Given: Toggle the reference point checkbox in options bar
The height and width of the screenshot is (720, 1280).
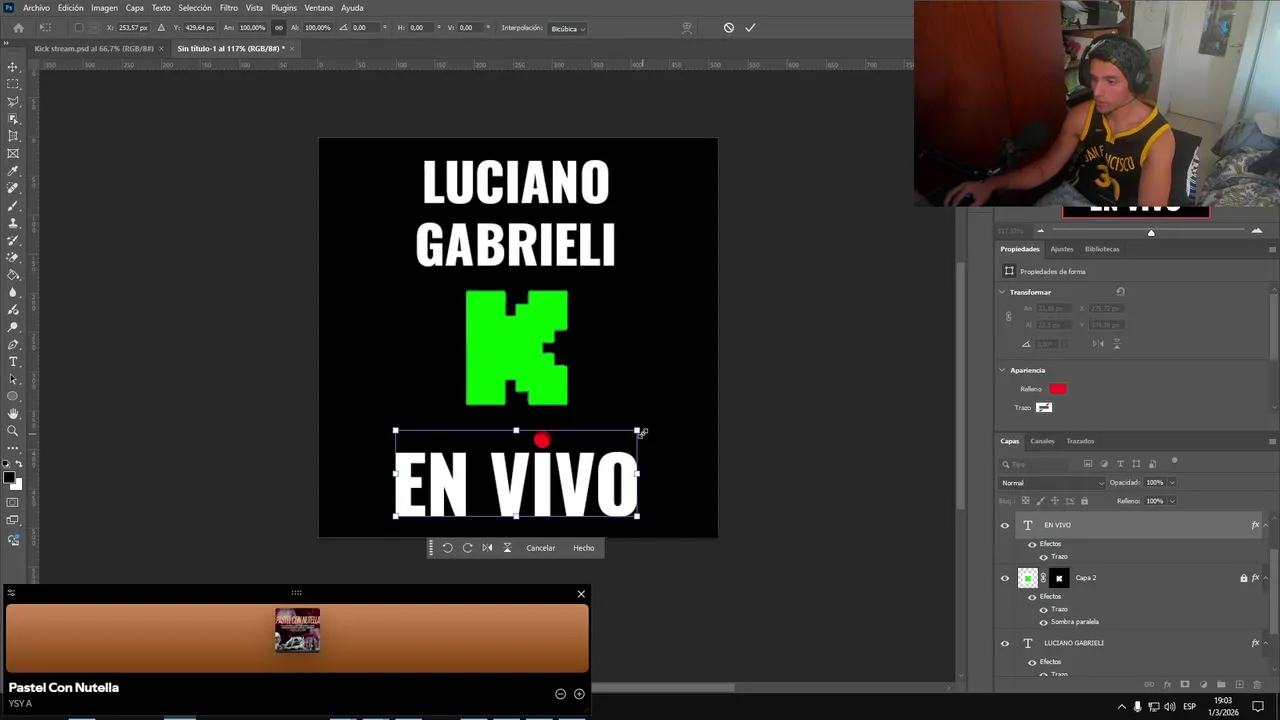Looking at the screenshot, I should 78,28.
